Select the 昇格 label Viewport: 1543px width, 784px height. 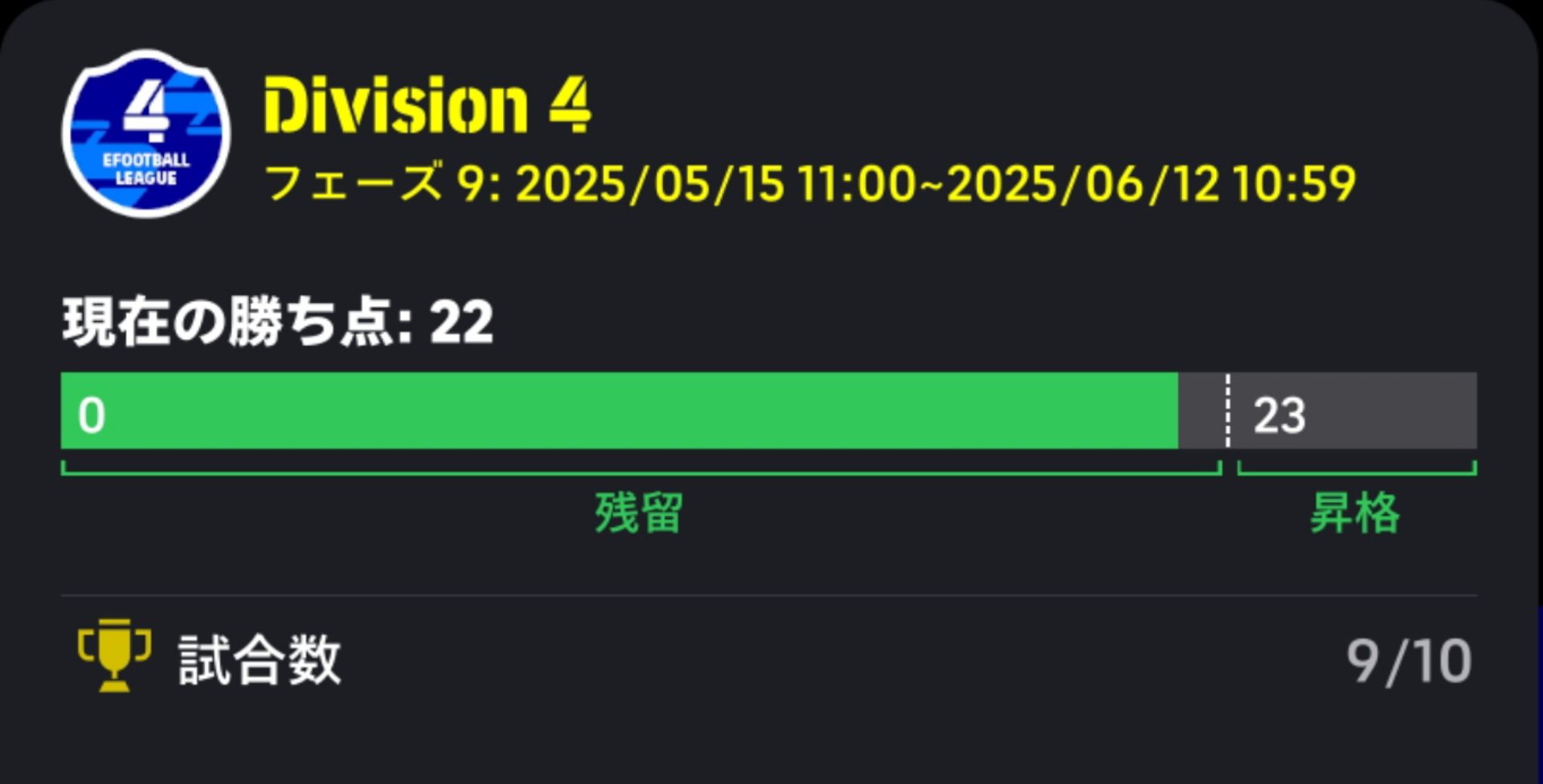coord(1355,512)
